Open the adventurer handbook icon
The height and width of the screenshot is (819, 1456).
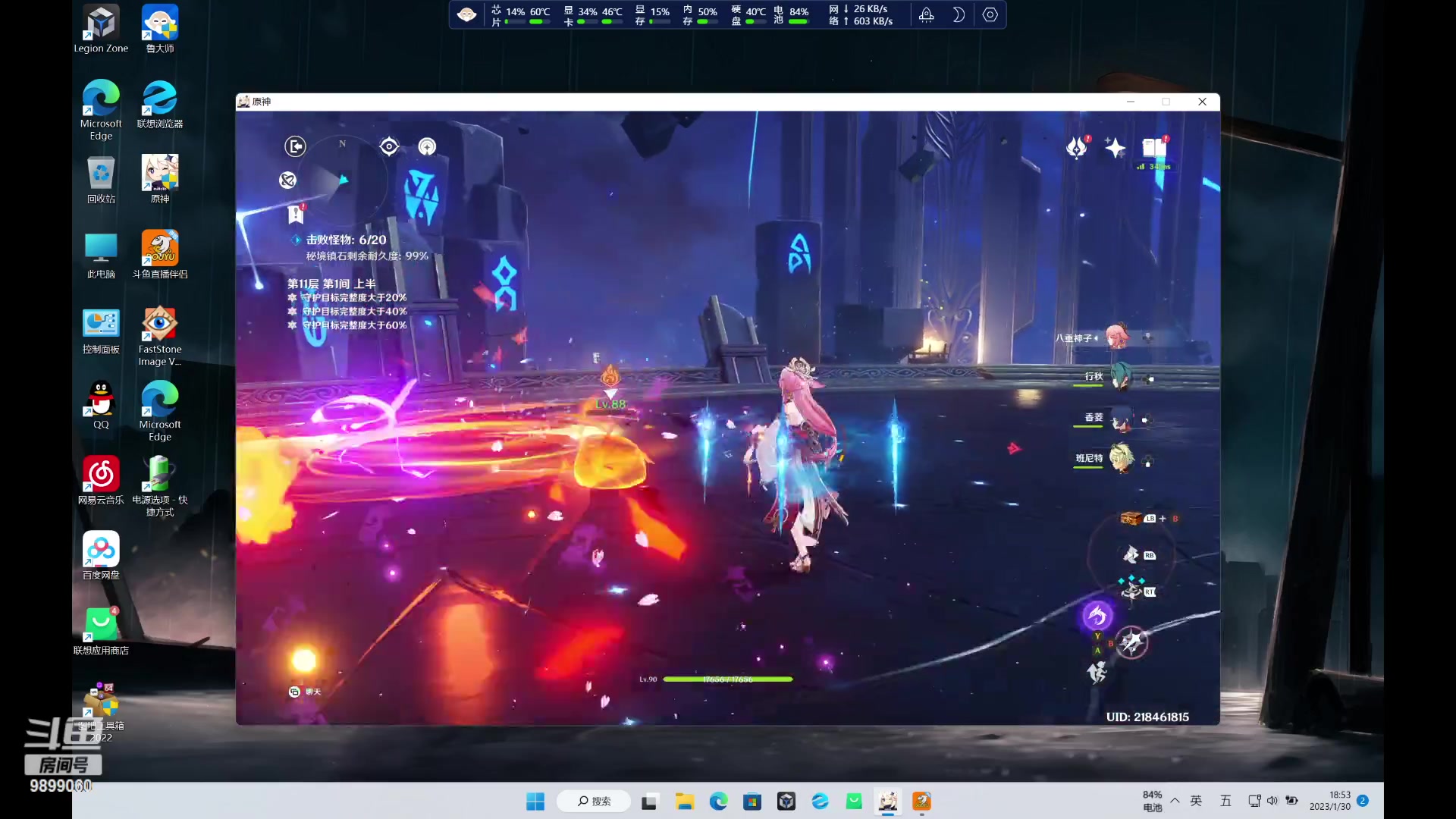point(1154,147)
